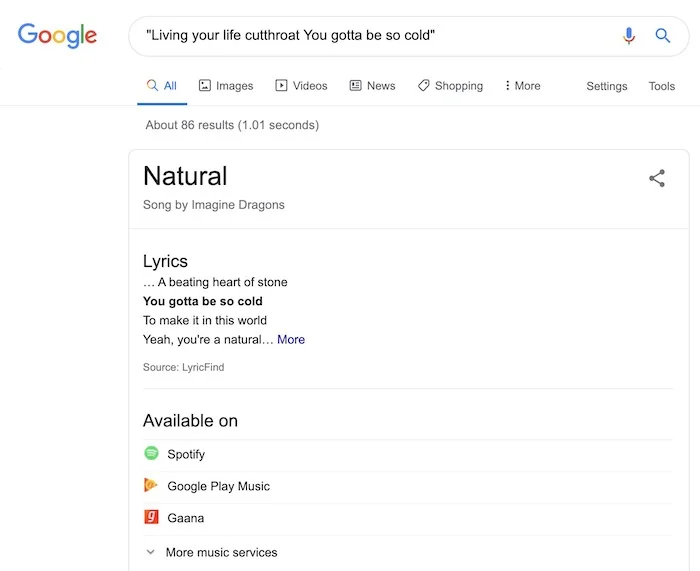Start voice search with microphone icon

629,35
